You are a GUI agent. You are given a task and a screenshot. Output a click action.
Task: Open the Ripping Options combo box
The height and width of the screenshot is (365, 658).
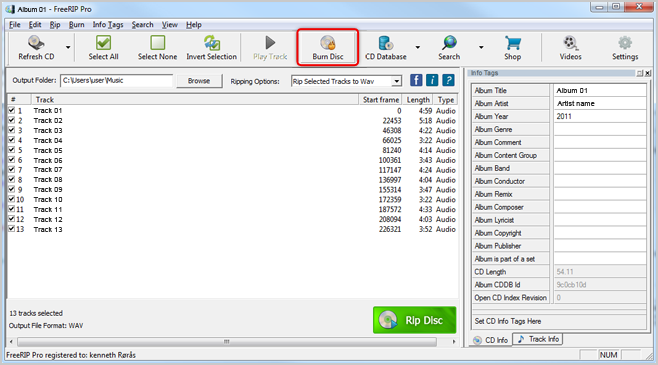[347, 81]
